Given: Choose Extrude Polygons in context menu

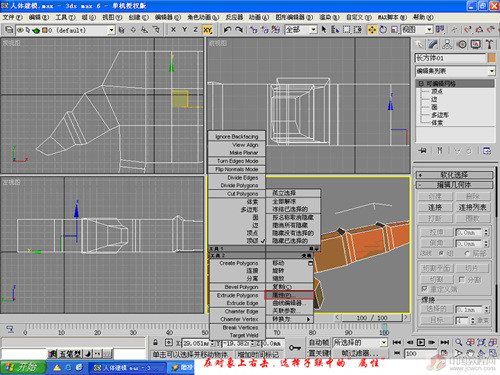Looking at the screenshot, I should [x=237, y=295].
